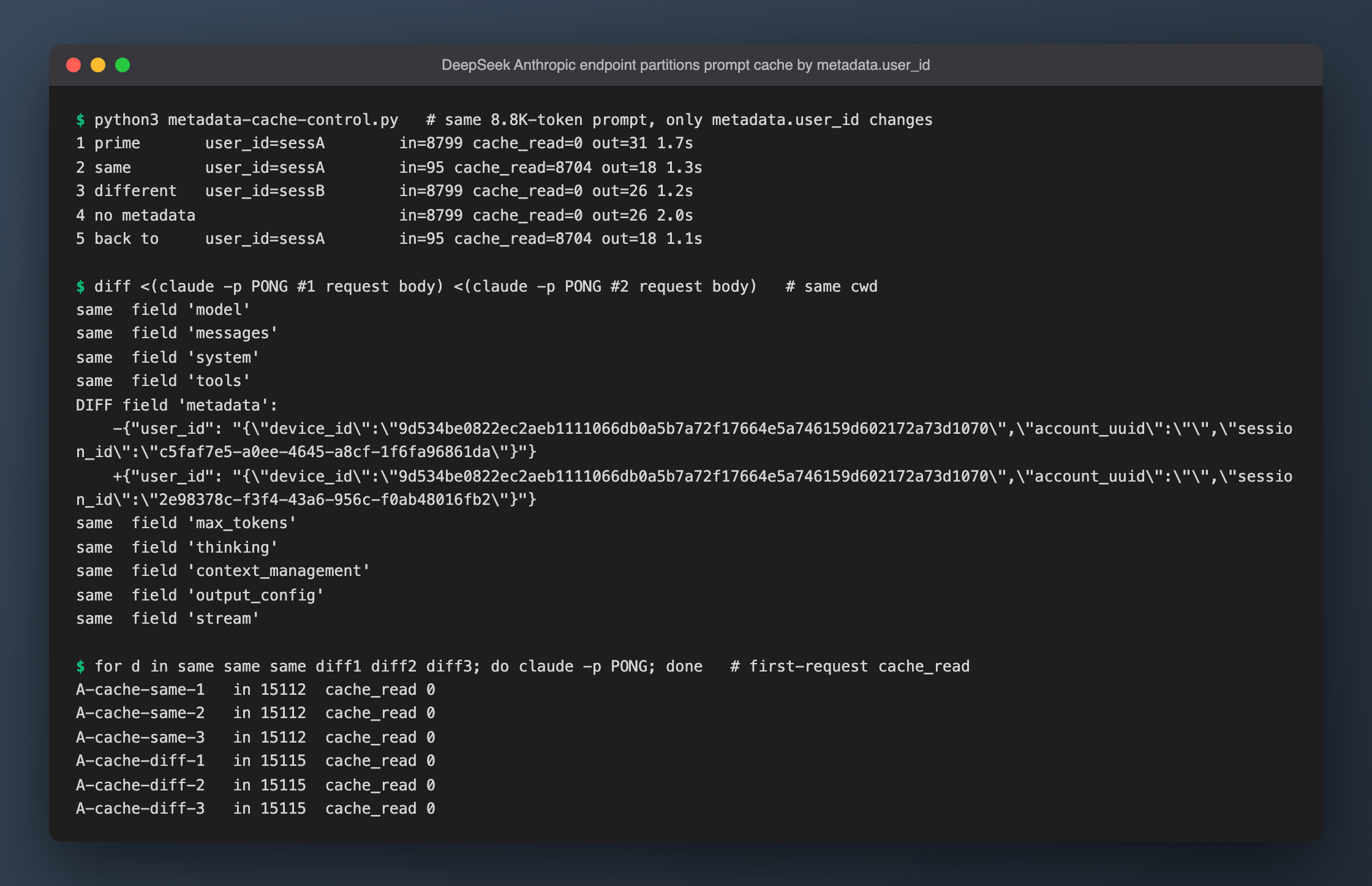Click the '2 same' result row

click(x=389, y=167)
